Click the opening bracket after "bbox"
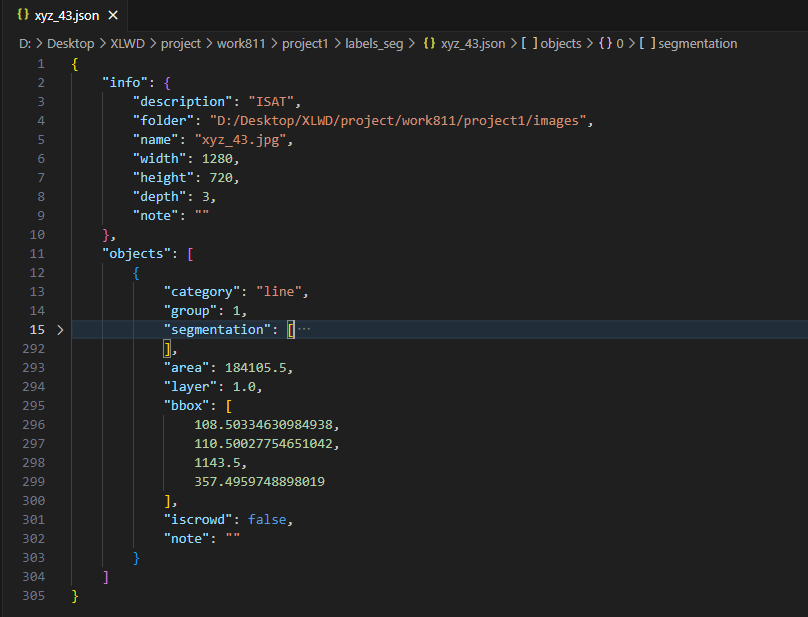808x617 pixels. (x=229, y=406)
